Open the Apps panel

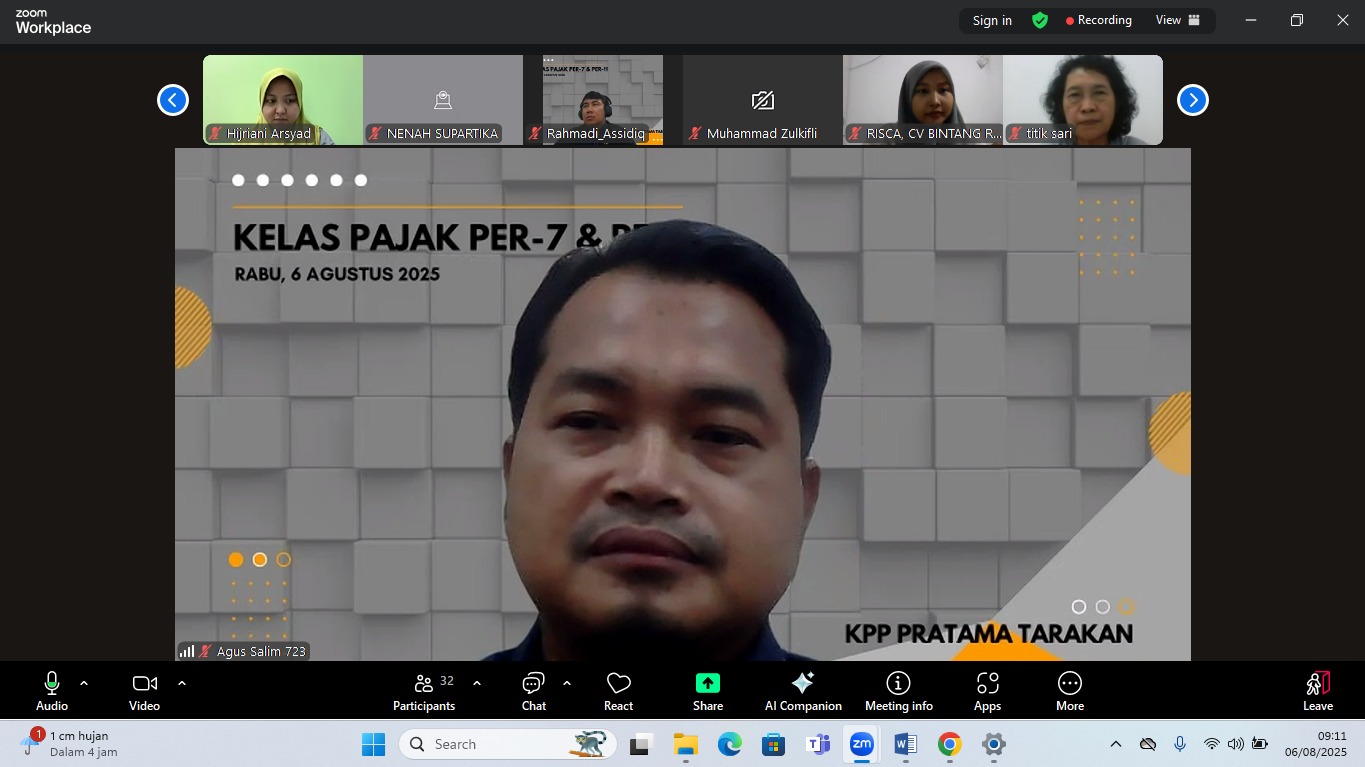pyautogui.click(x=987, y=691)
